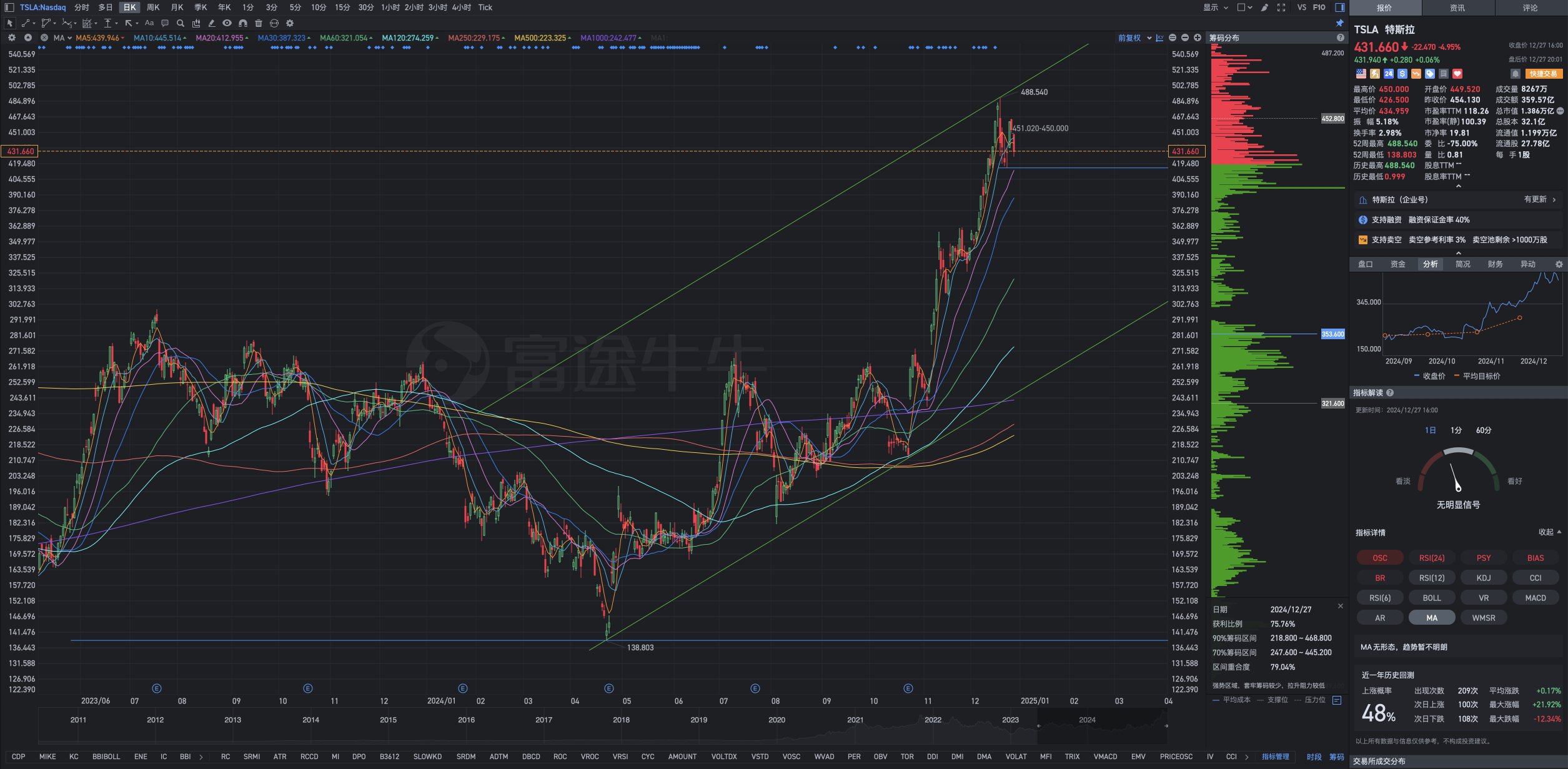Viewport: 1568px width, 769px height.
Task: Add TSLA to favorites heart icon
Action: [1457, 74]
